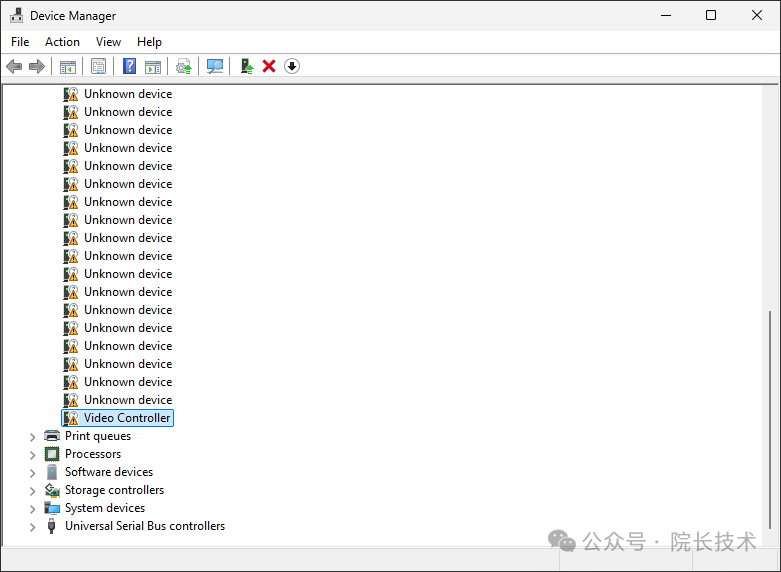Click the Processors chip icon
This screenshot has height=572, width=781.
point(52,454)
